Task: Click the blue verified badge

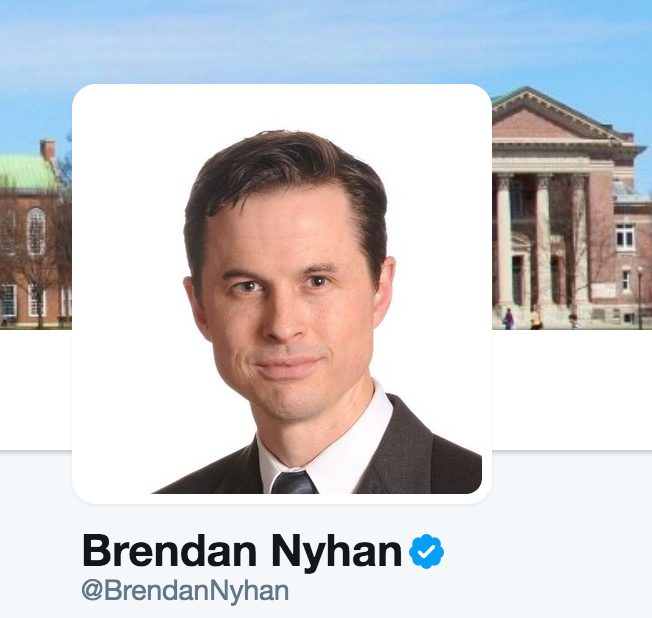Action: point(426,551)
